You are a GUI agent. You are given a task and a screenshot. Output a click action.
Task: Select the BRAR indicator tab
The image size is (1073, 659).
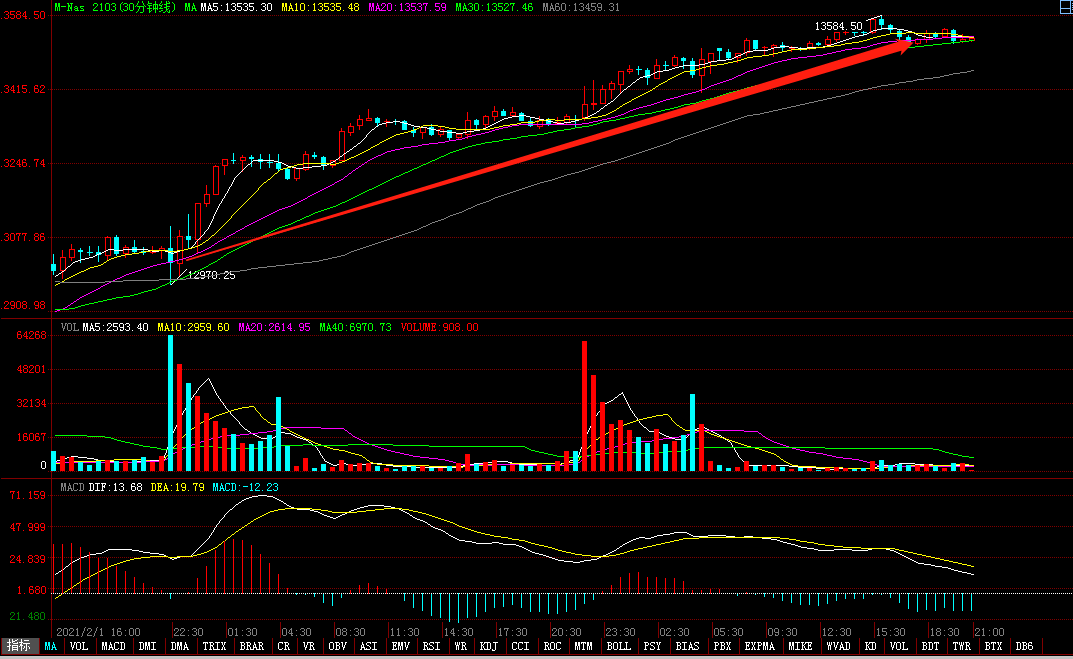250,647
